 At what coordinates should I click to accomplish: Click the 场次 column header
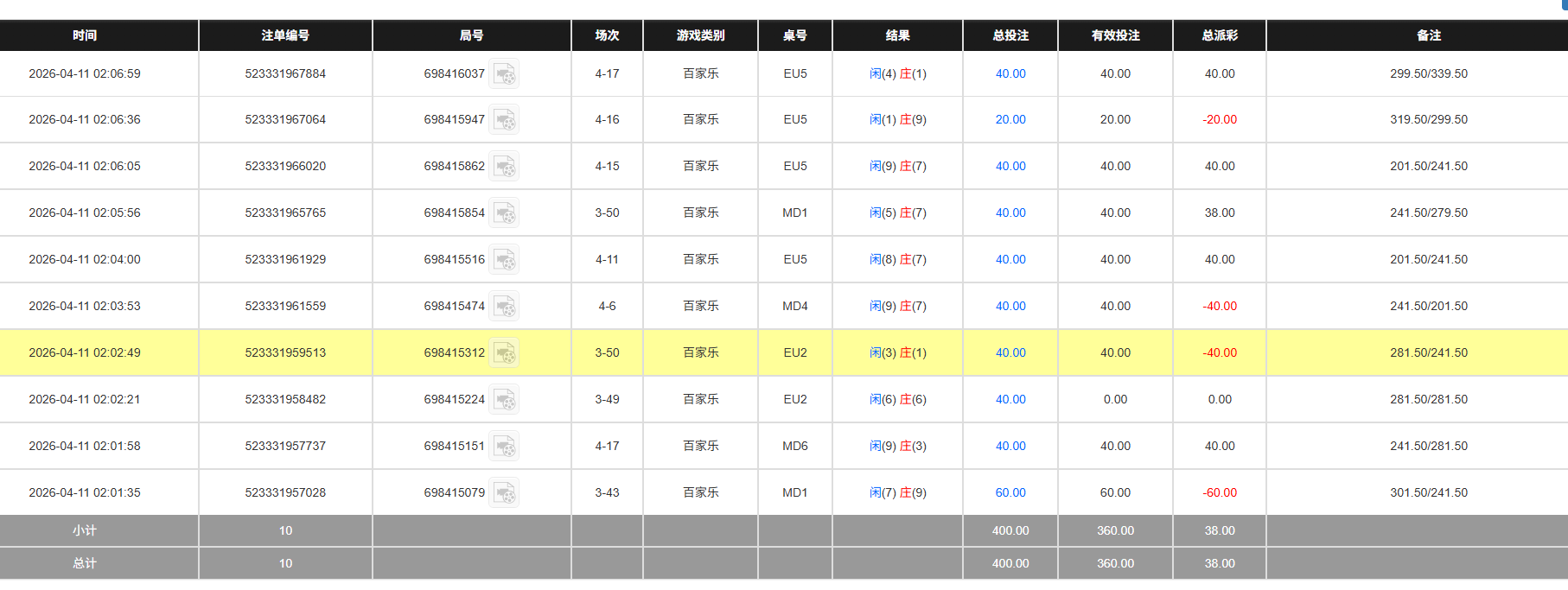point(607,35)
